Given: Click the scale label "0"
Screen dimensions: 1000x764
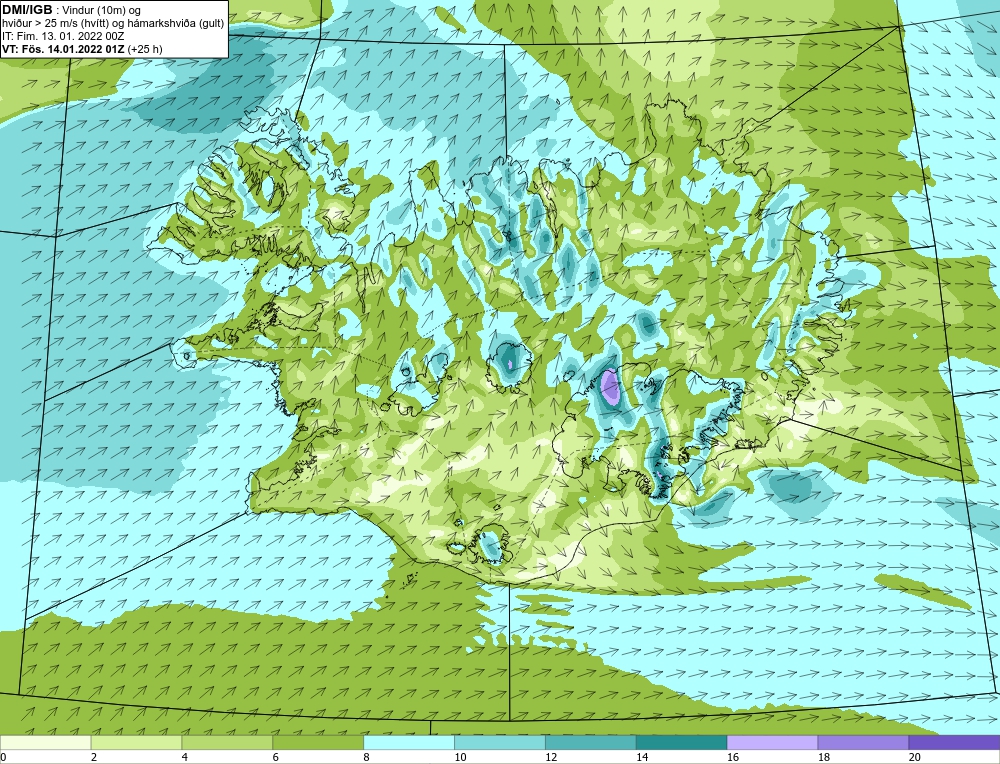Looking at the screenshot, I should click(x=4, y=757).
